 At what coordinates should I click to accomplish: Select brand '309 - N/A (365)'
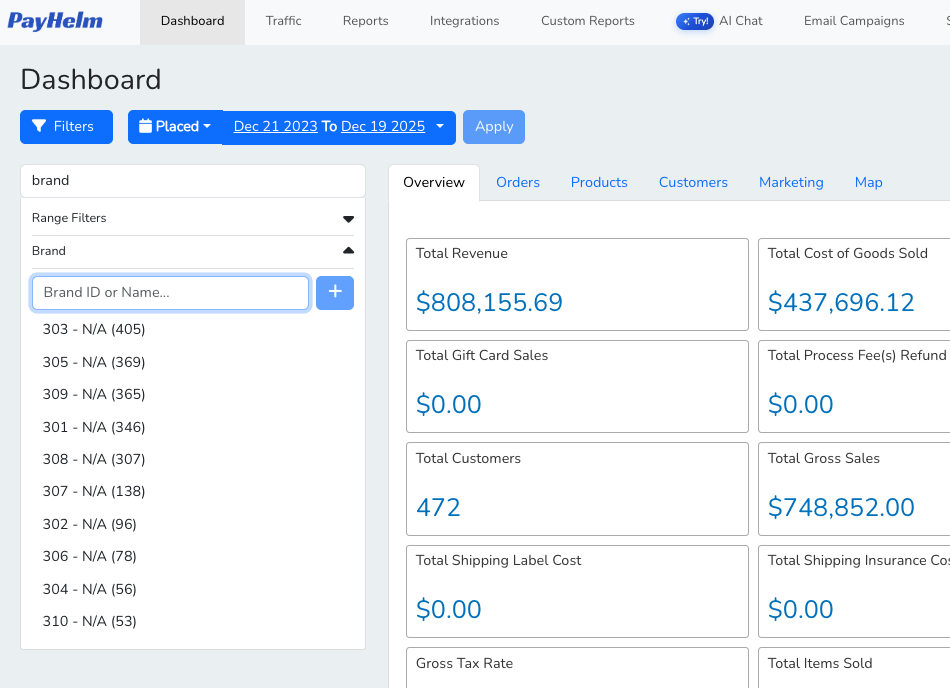94,394
